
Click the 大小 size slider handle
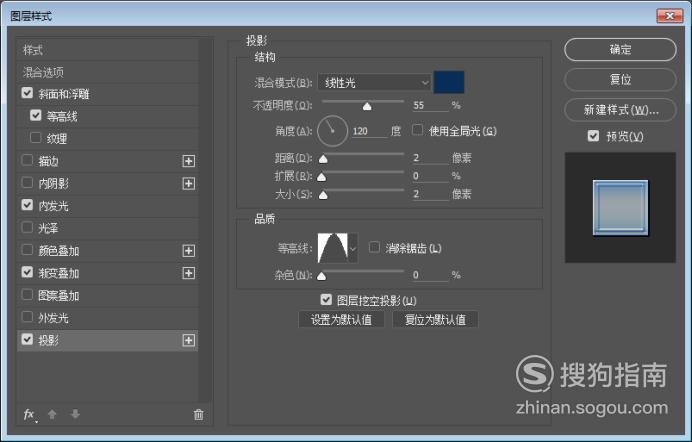(x=323, y=195)
